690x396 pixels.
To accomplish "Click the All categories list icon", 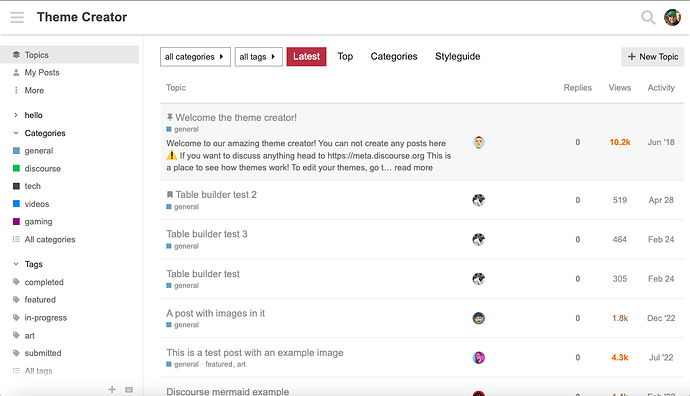I will [x=16, y=239].
